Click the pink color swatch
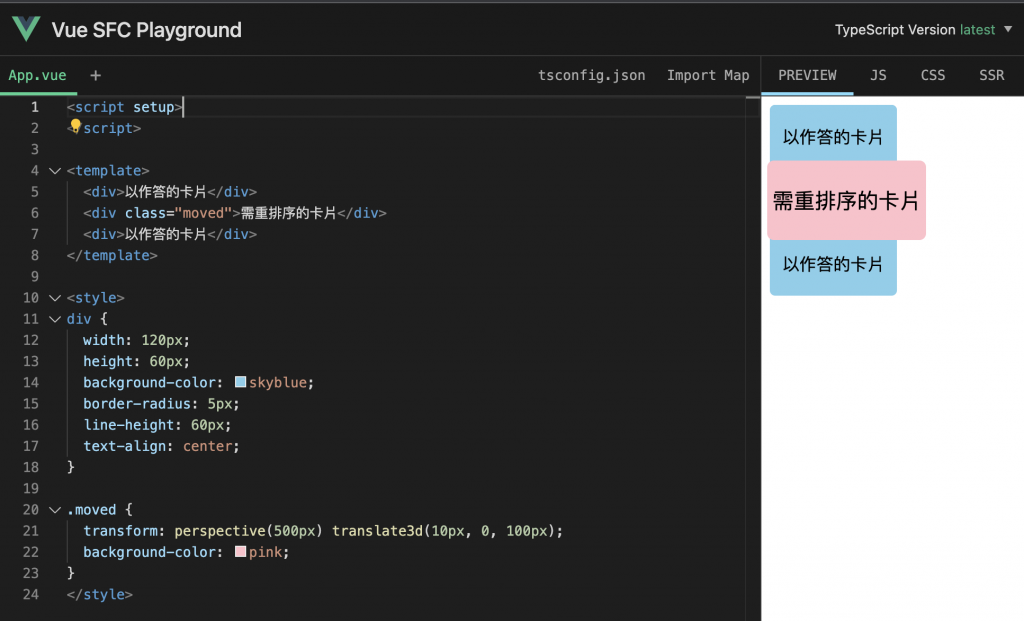The image size is (1024, 621). 241,552
